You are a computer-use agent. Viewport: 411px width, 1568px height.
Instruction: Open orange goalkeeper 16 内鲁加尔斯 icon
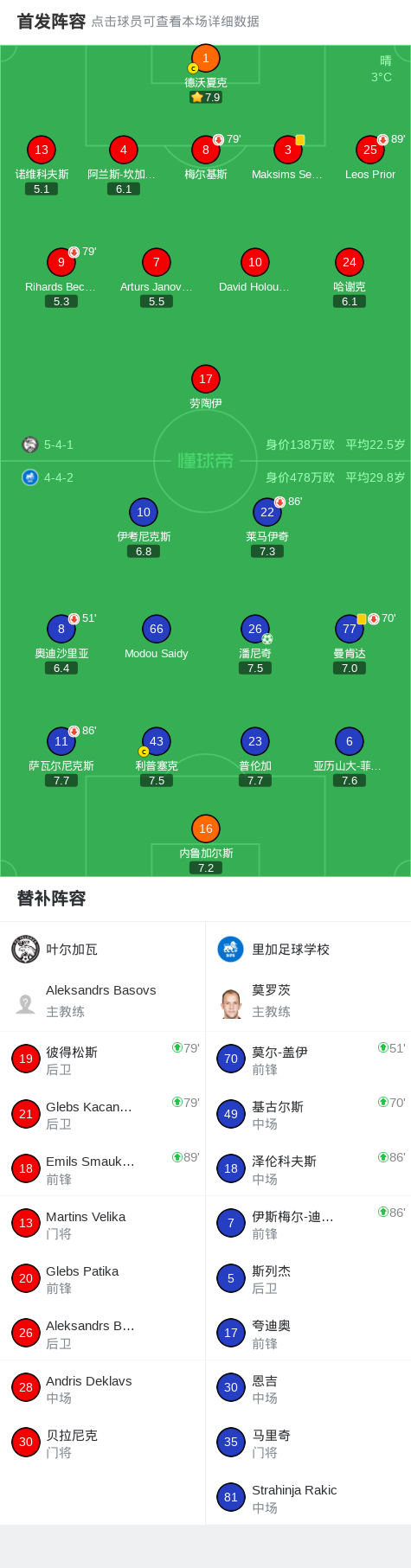pos(206,829)
